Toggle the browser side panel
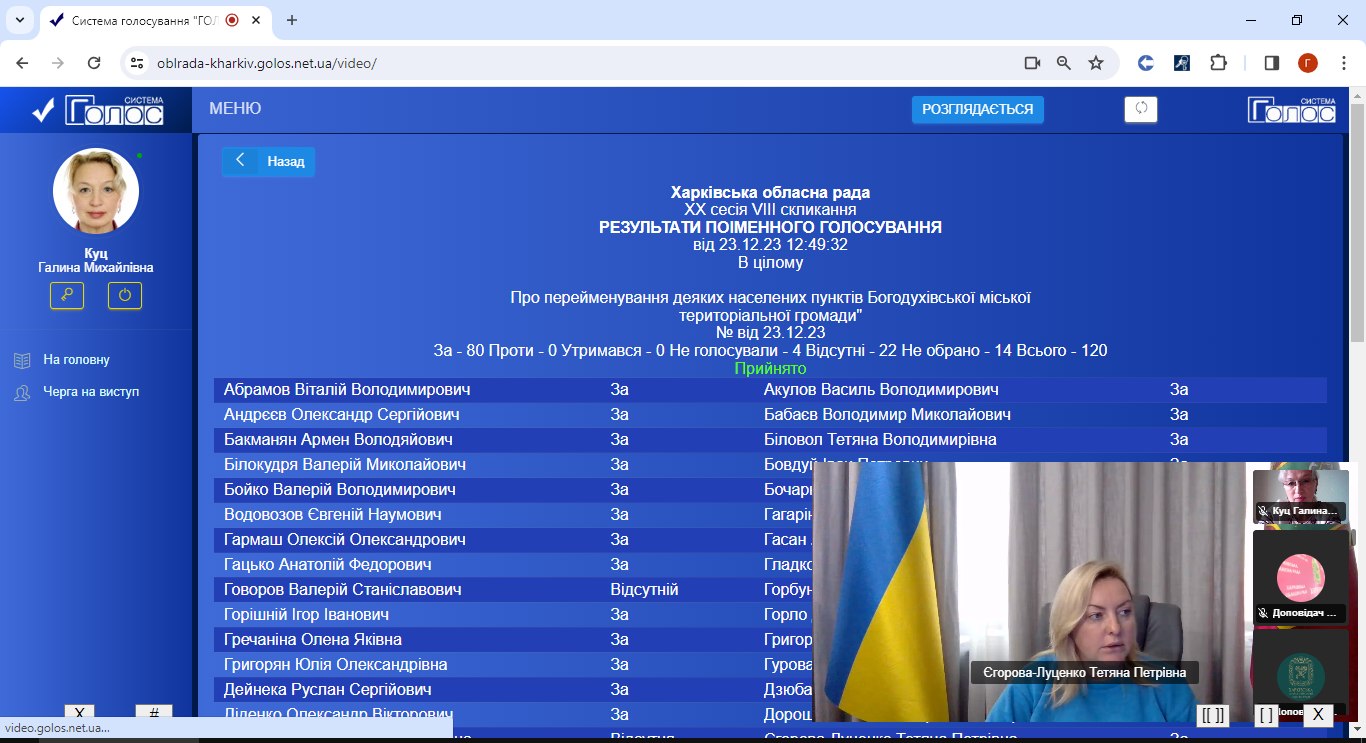Screen dimensions: 1366x743 click(1272, 63)
